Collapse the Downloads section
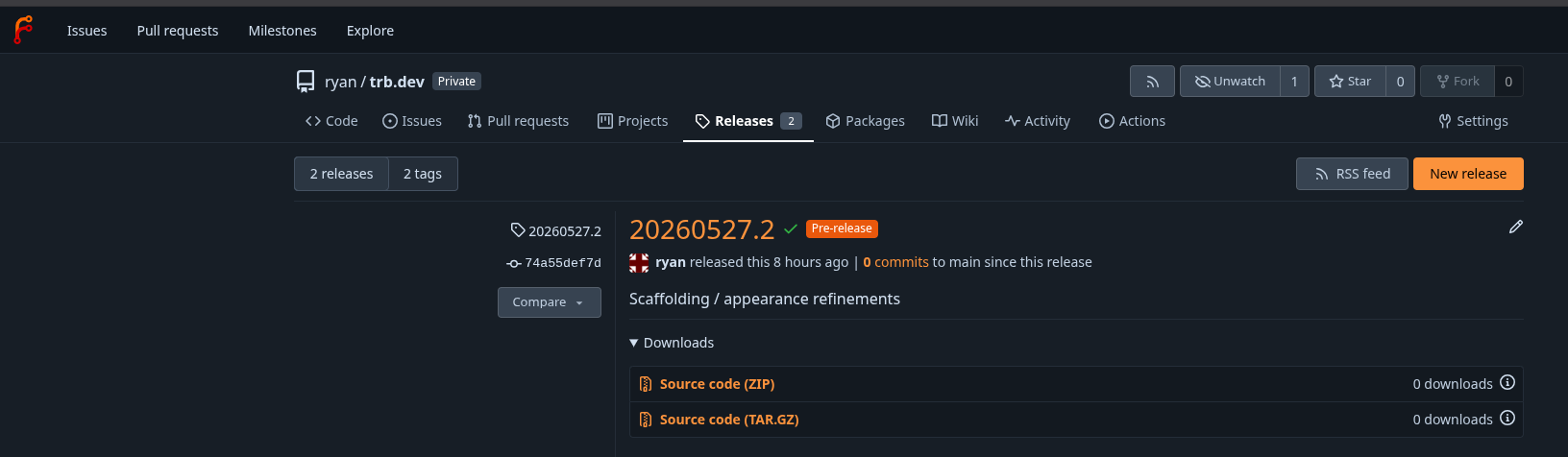 click(x=672, y=343)
